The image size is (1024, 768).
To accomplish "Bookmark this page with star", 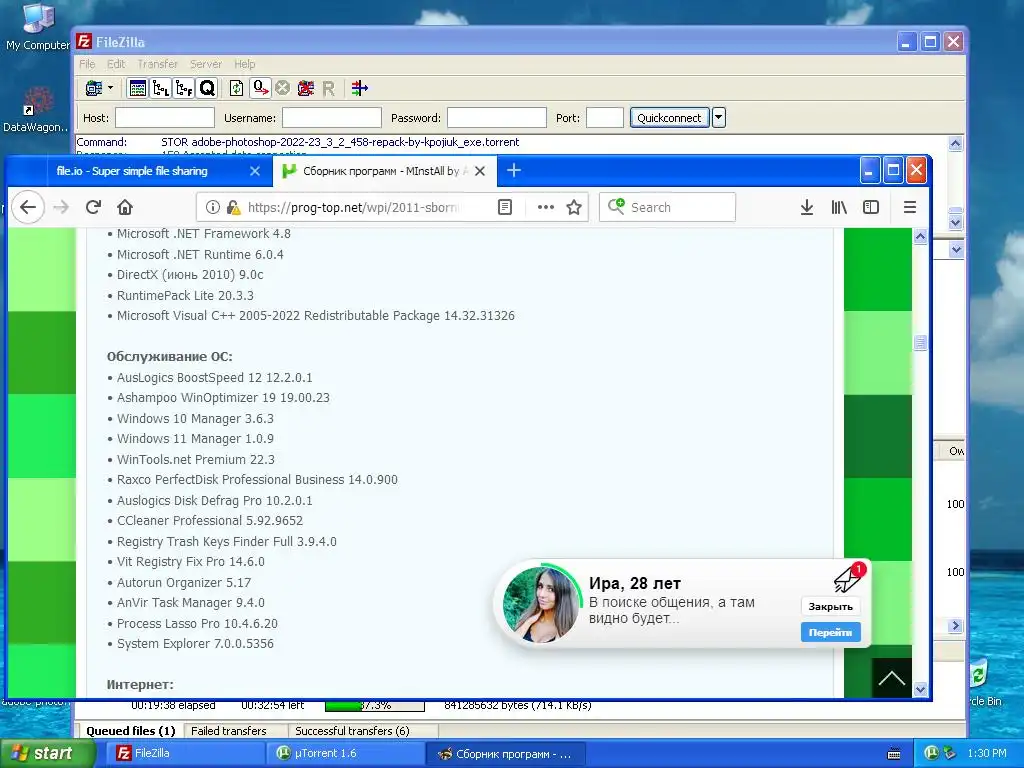I will tap(574, 207).
